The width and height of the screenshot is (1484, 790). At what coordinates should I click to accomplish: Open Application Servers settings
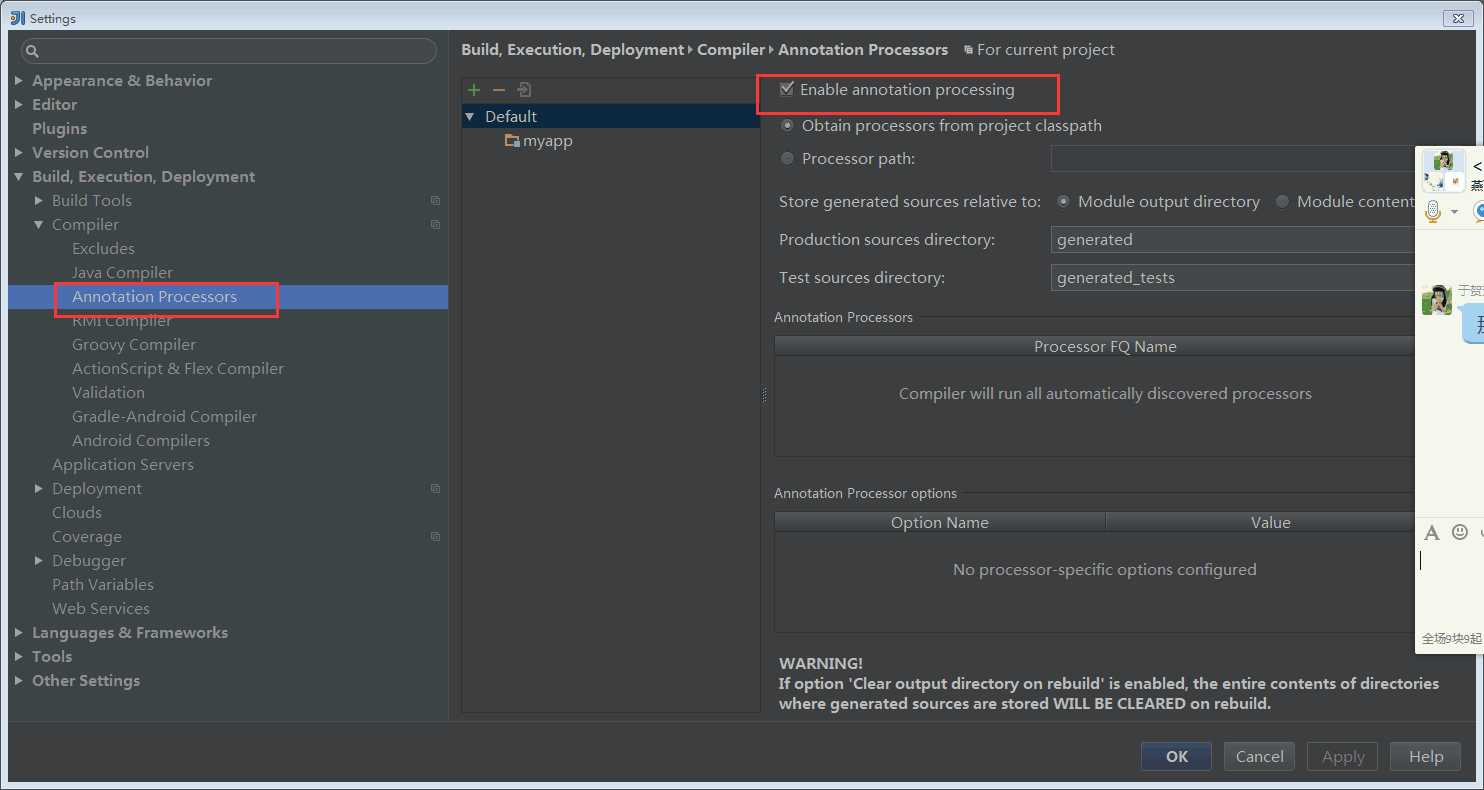tap(123, 465)
